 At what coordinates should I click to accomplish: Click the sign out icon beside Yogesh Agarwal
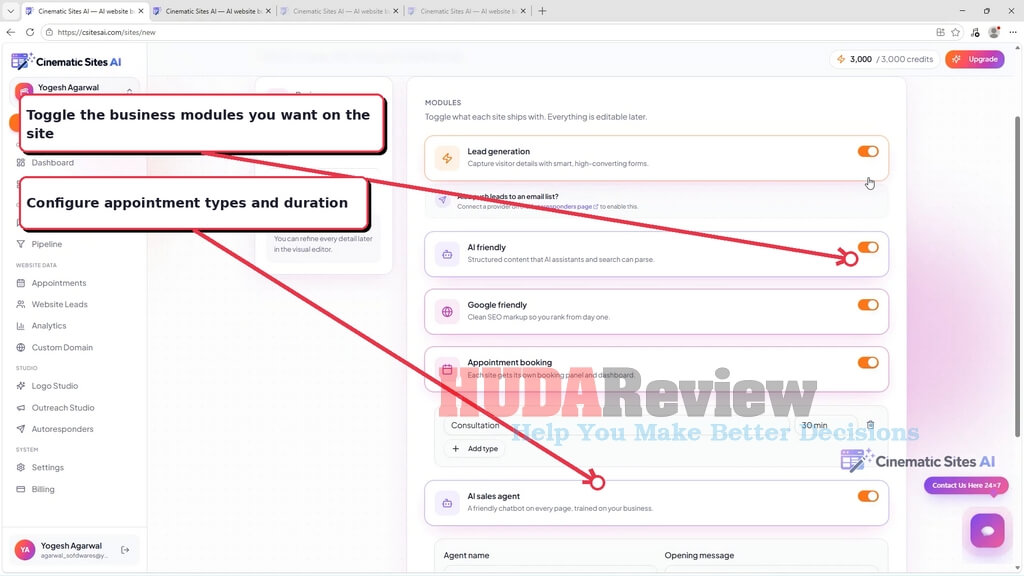click(x=125, y=550)
